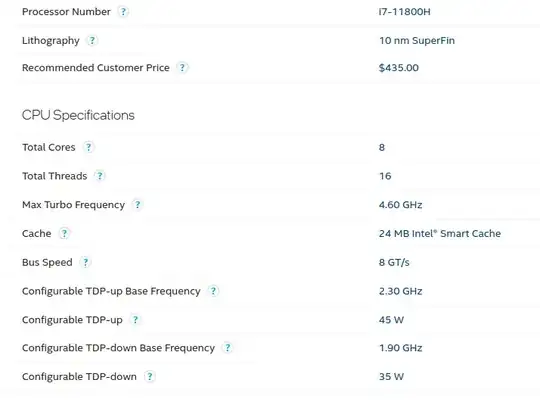Click the 4.60 GHz turbo frequency value
The image size is (540, 402).
(x=401, y=205)
